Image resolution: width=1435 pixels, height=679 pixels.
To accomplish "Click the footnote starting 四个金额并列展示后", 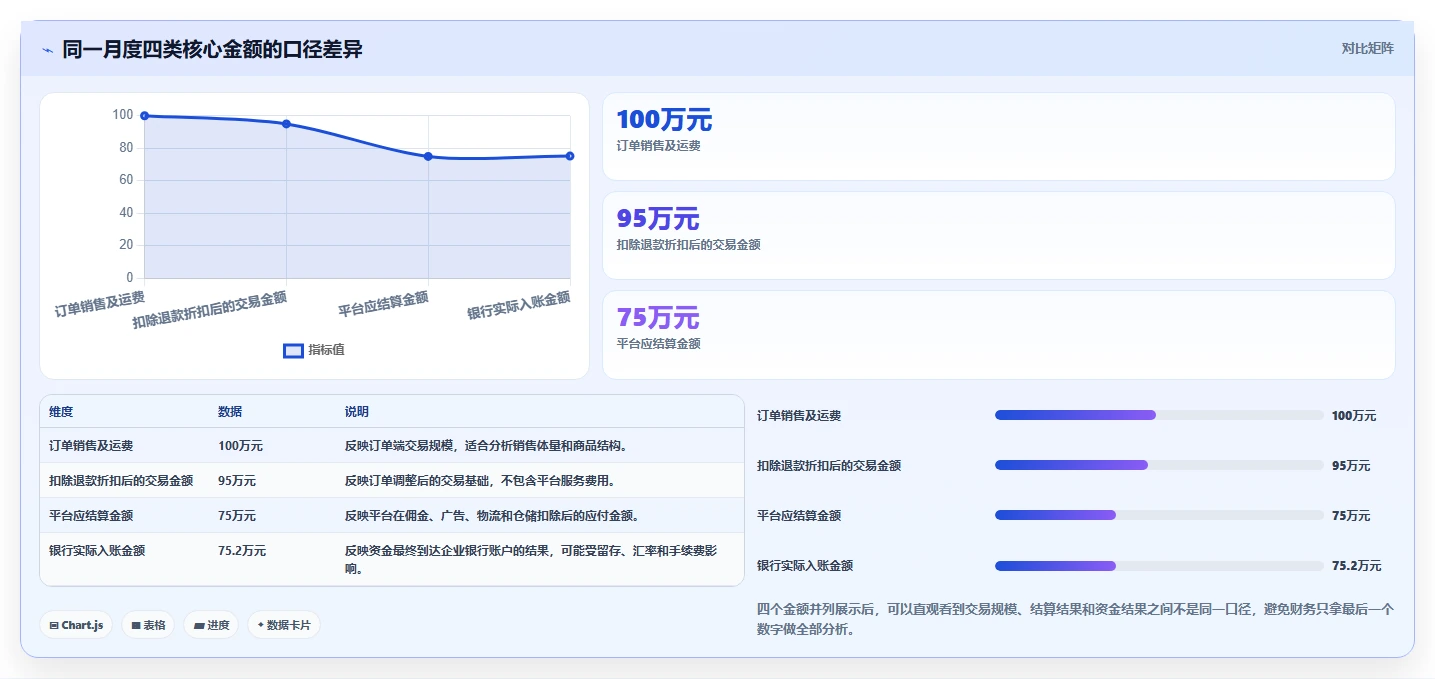I will pyautogui.click(x=1075, y=619).
